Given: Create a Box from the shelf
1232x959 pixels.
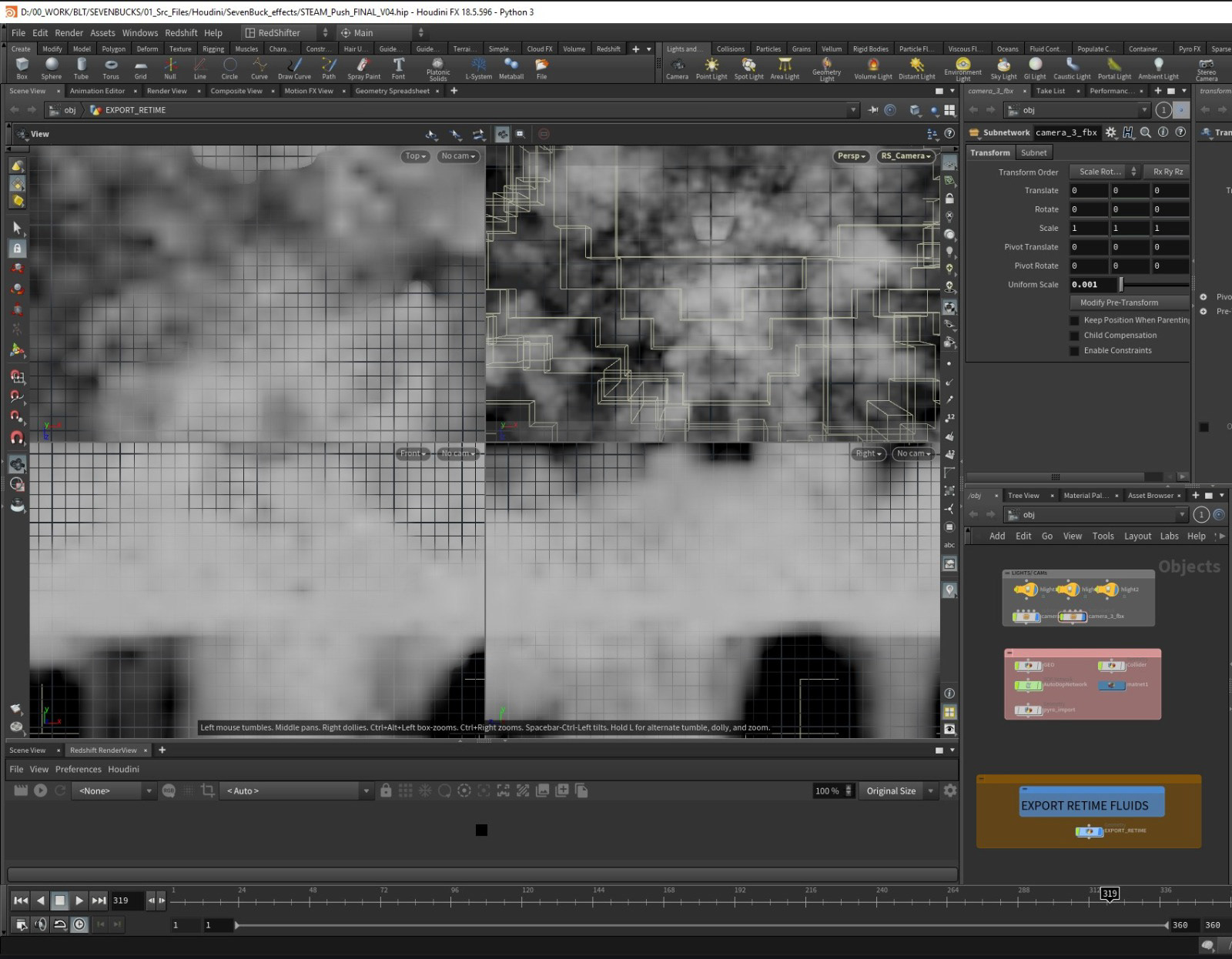Looking at the screenshot, I should (x=22, y=68).
